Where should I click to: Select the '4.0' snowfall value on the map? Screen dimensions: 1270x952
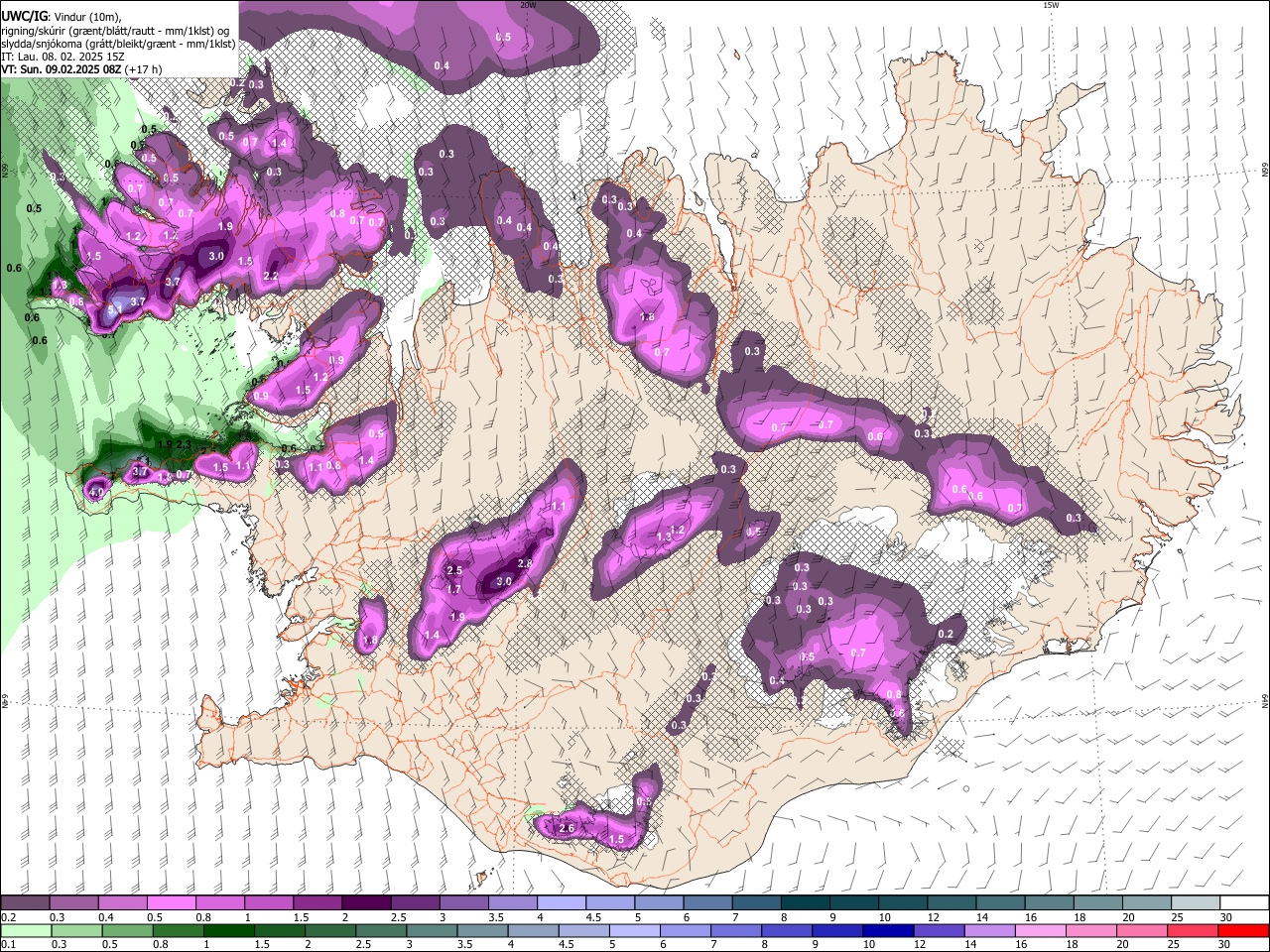[x=96, y=491]
